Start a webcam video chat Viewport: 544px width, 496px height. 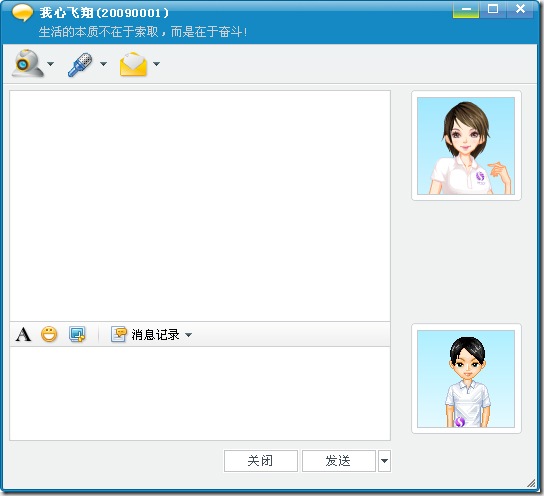click(28, 63)
